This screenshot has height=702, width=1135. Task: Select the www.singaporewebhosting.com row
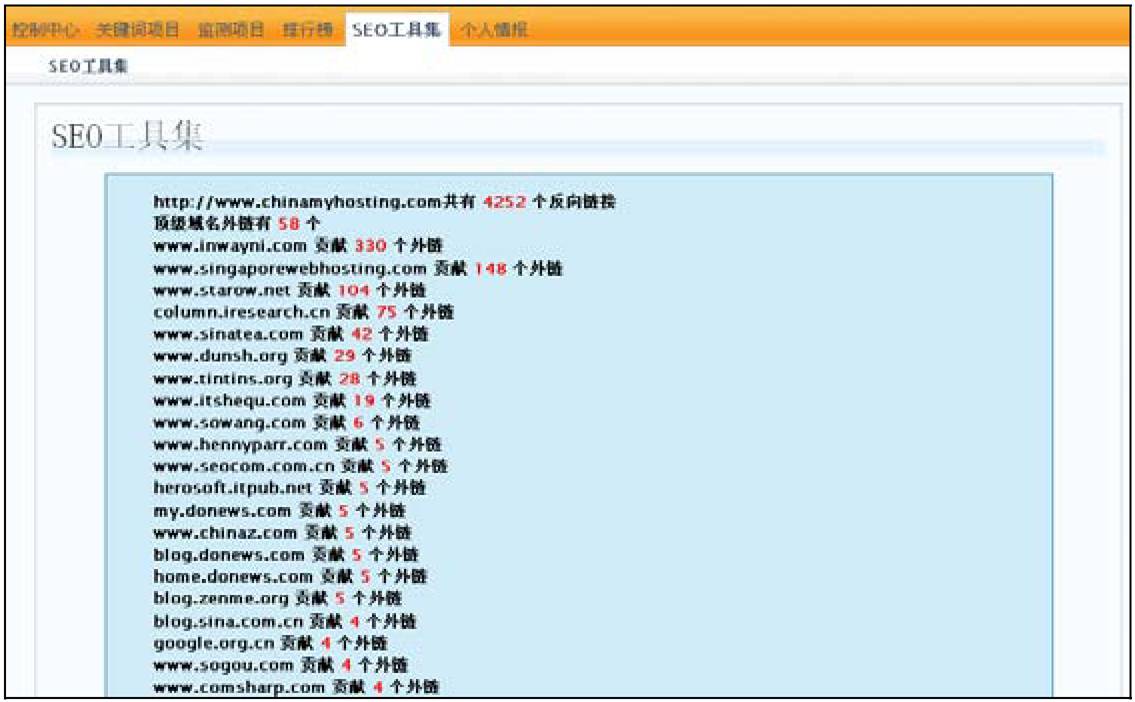click(x=358, y=268)
